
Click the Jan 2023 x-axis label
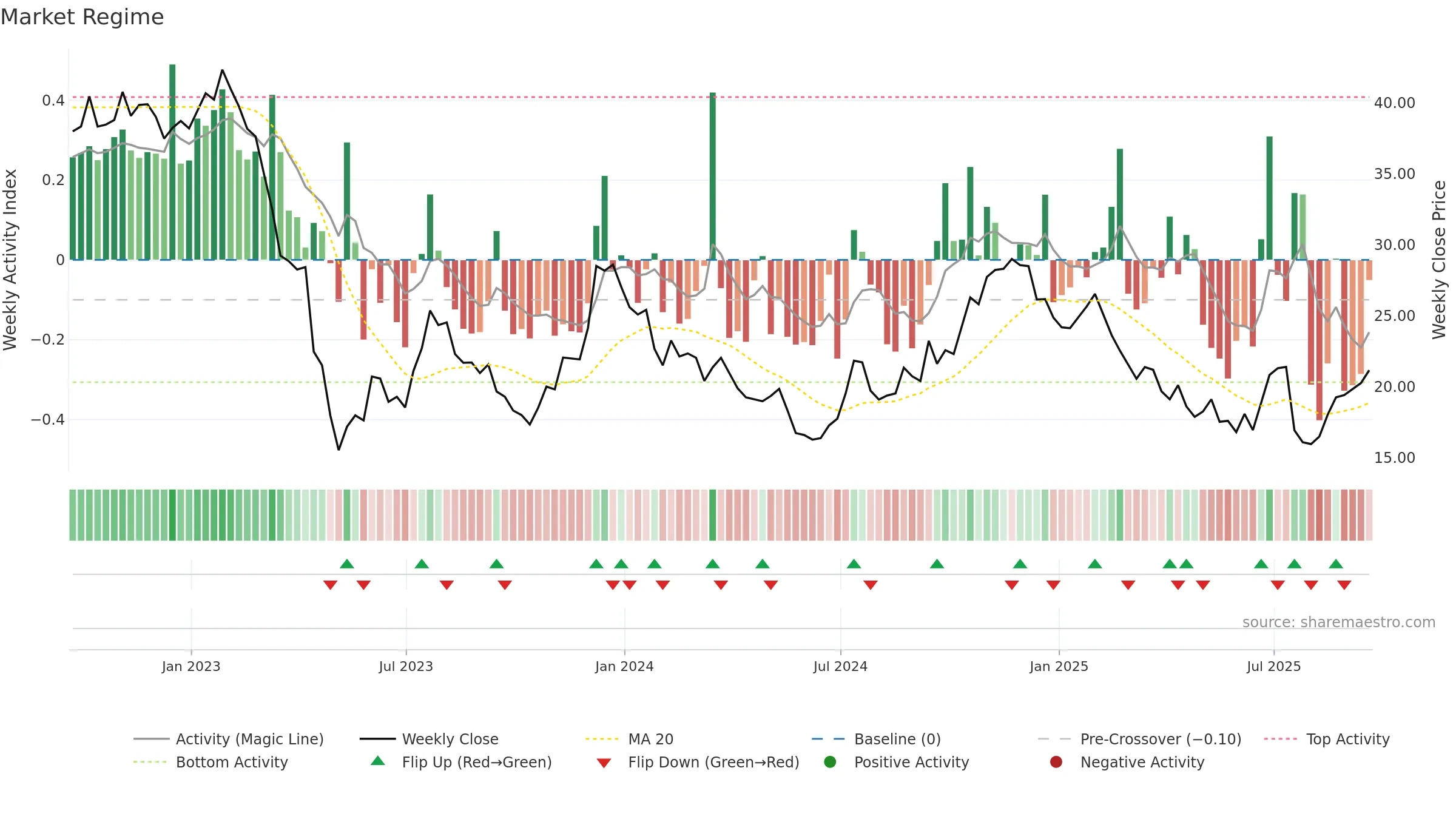[191, 666]
